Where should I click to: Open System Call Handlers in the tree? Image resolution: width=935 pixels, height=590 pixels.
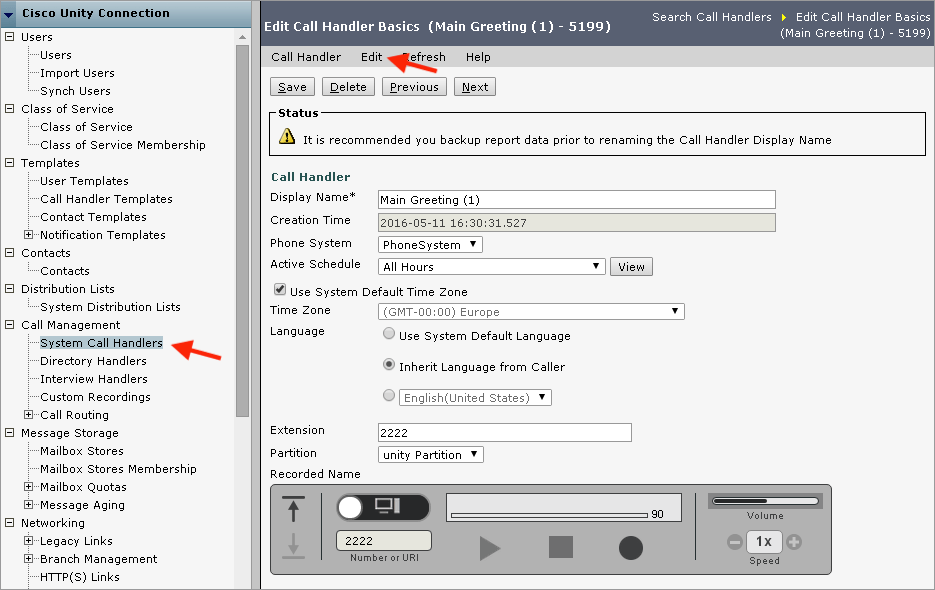101,343
